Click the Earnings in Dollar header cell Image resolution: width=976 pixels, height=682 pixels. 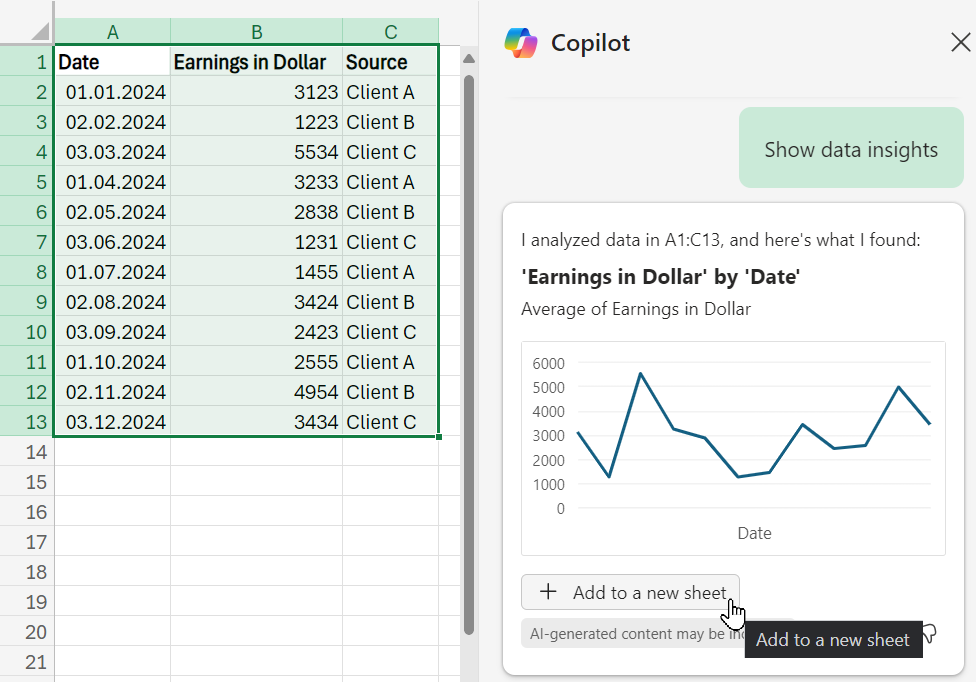coord(256,61)
